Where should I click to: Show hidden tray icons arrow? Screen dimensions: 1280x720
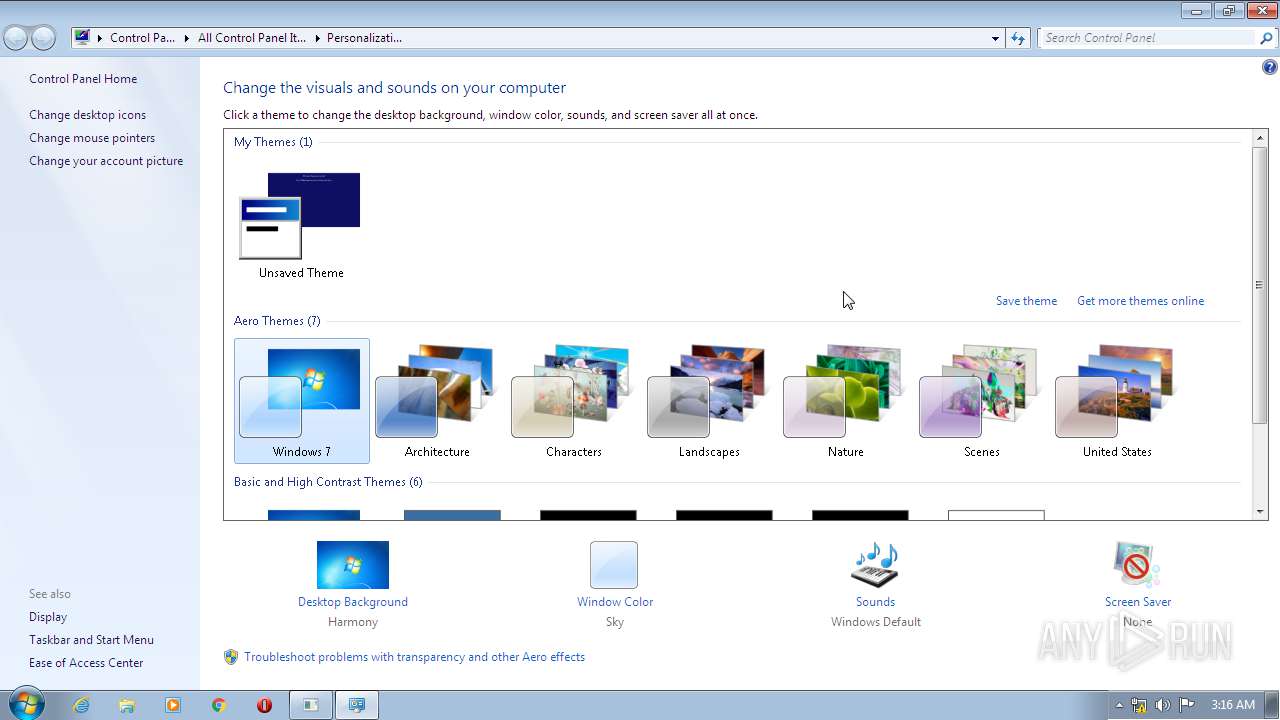1119,705
